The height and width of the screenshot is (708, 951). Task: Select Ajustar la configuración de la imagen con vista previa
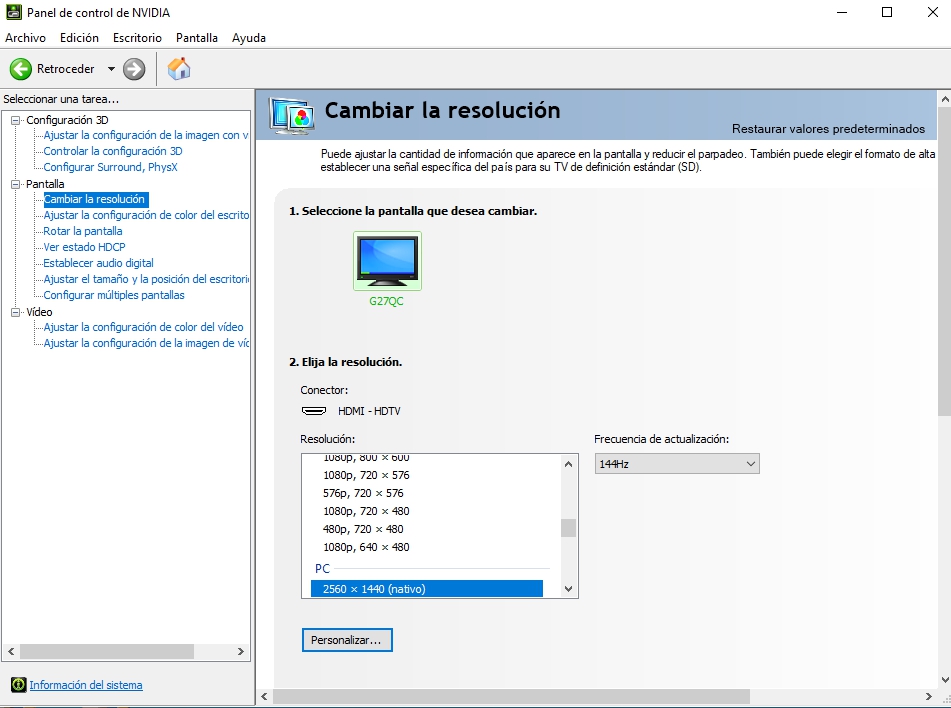146,135
